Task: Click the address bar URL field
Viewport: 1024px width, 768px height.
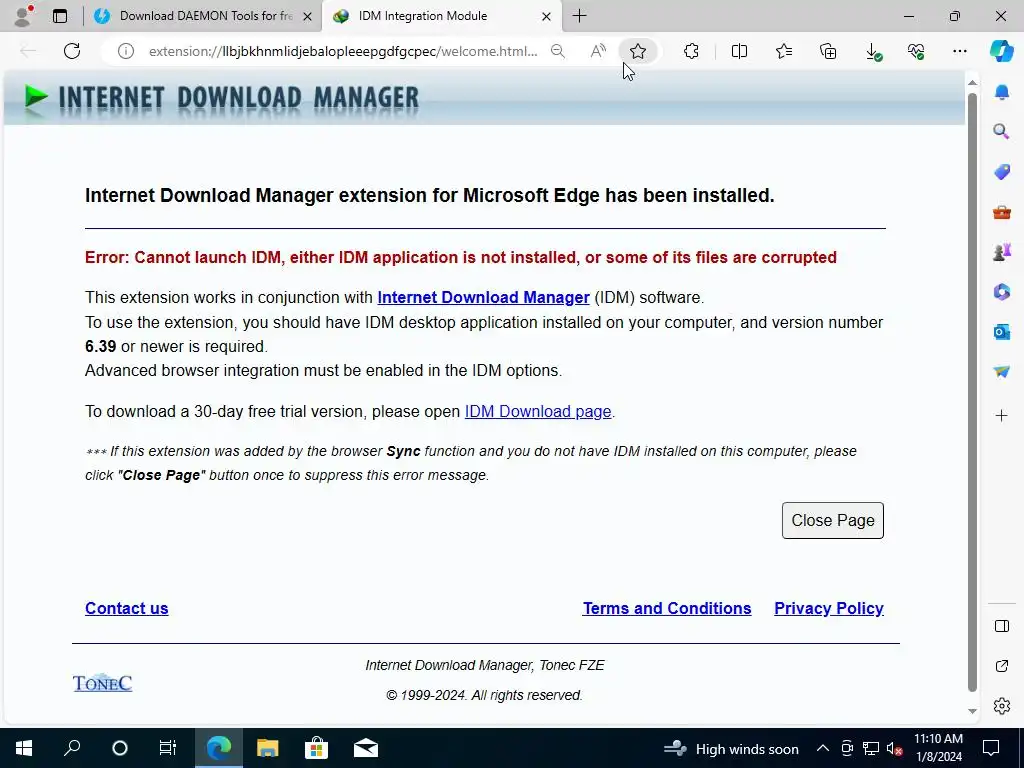Action: (x=343, y=51)
